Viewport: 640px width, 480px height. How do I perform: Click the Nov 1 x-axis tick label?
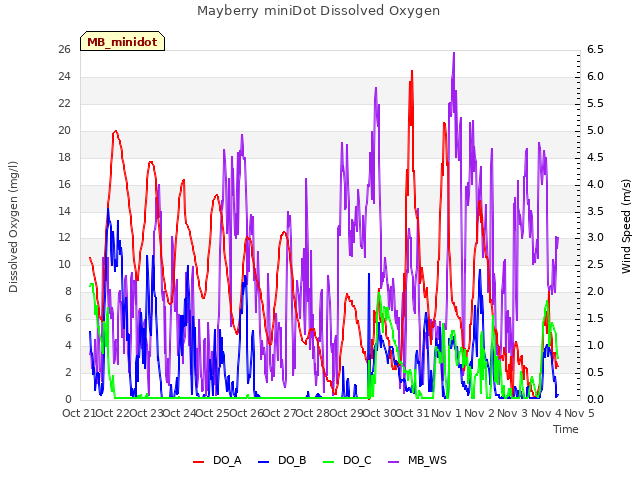pos(446,413)
